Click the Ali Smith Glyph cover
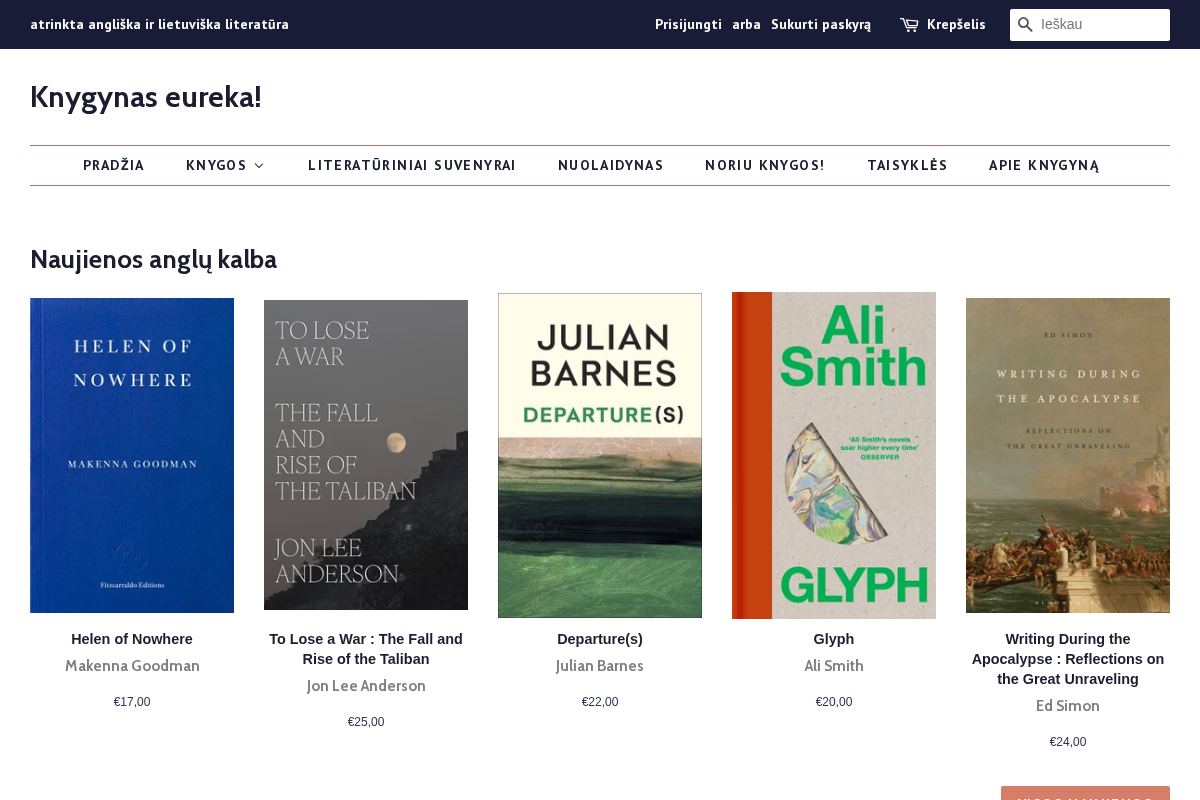Image resolution: width=1200 pixels, height=800 pixels. click(x=834, y=455)
